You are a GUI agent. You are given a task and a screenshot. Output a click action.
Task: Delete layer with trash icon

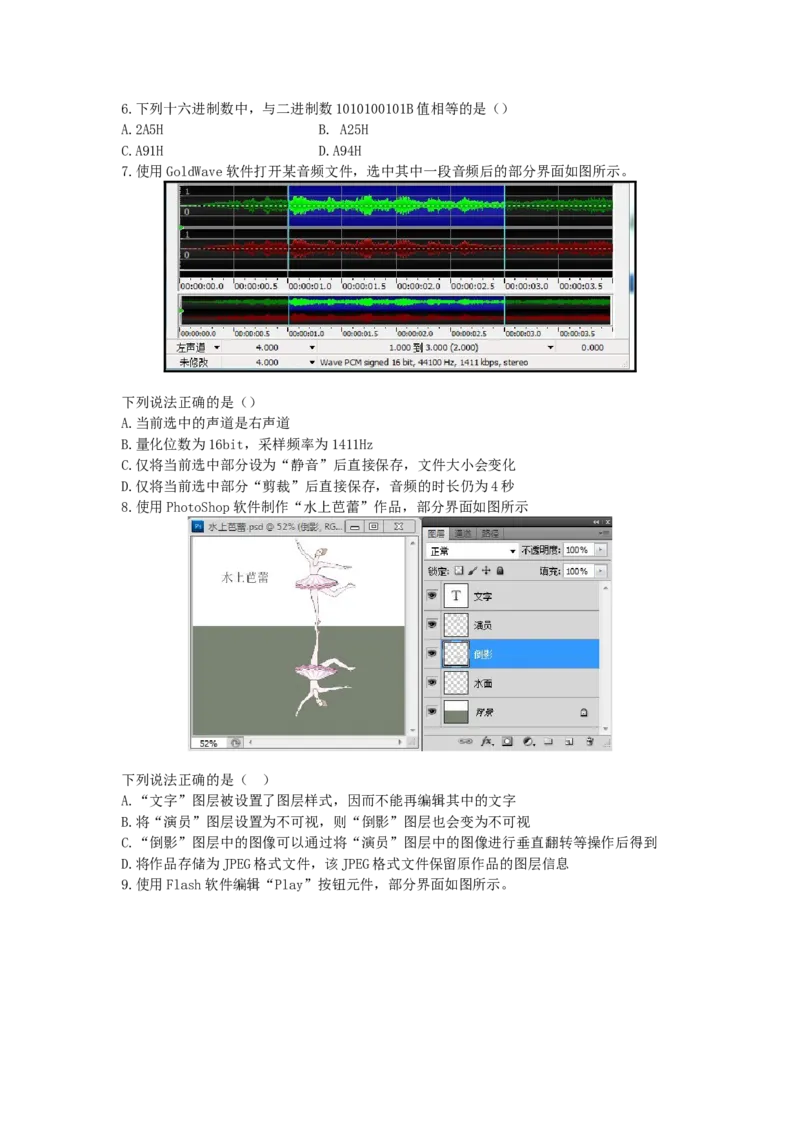click(x=590, y=742)
